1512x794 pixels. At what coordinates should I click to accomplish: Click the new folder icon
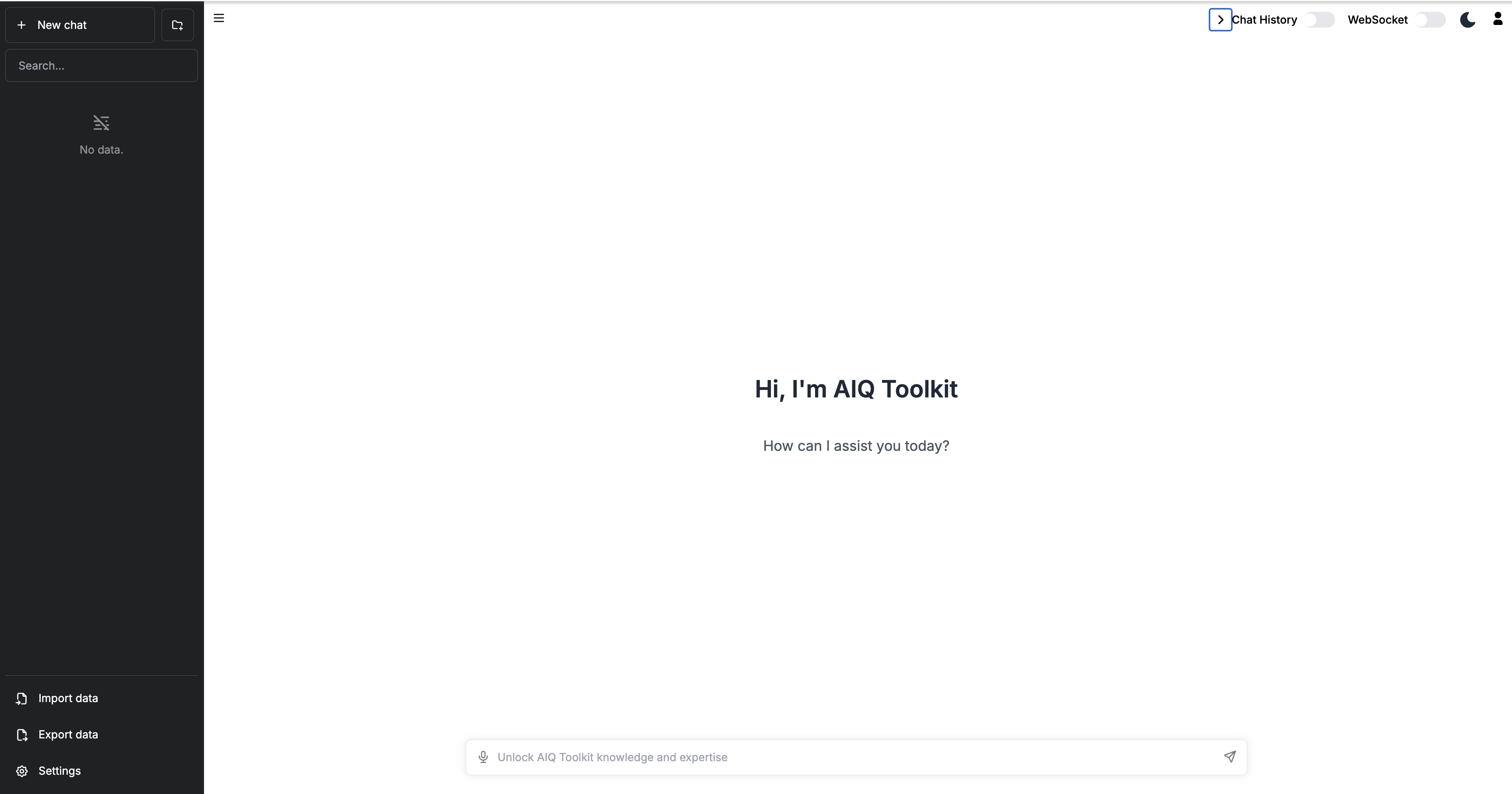coord(177,25)
